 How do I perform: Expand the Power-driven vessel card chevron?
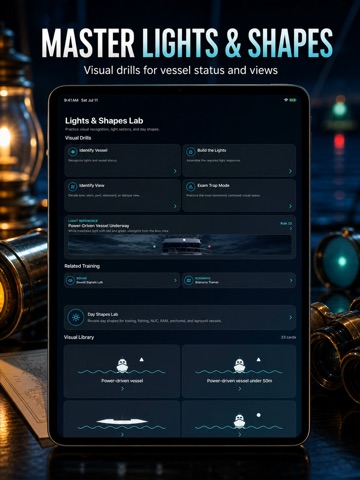pyautogui.click(x=122, y=389)
